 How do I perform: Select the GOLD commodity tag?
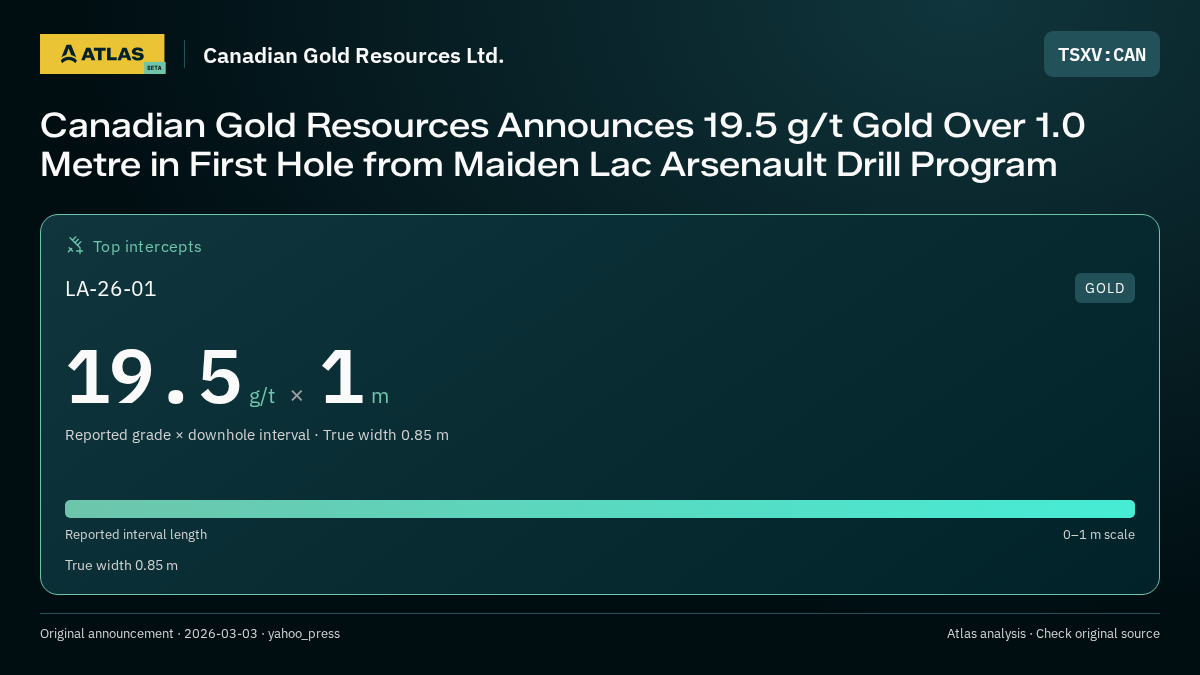[x=1105, y=288]
